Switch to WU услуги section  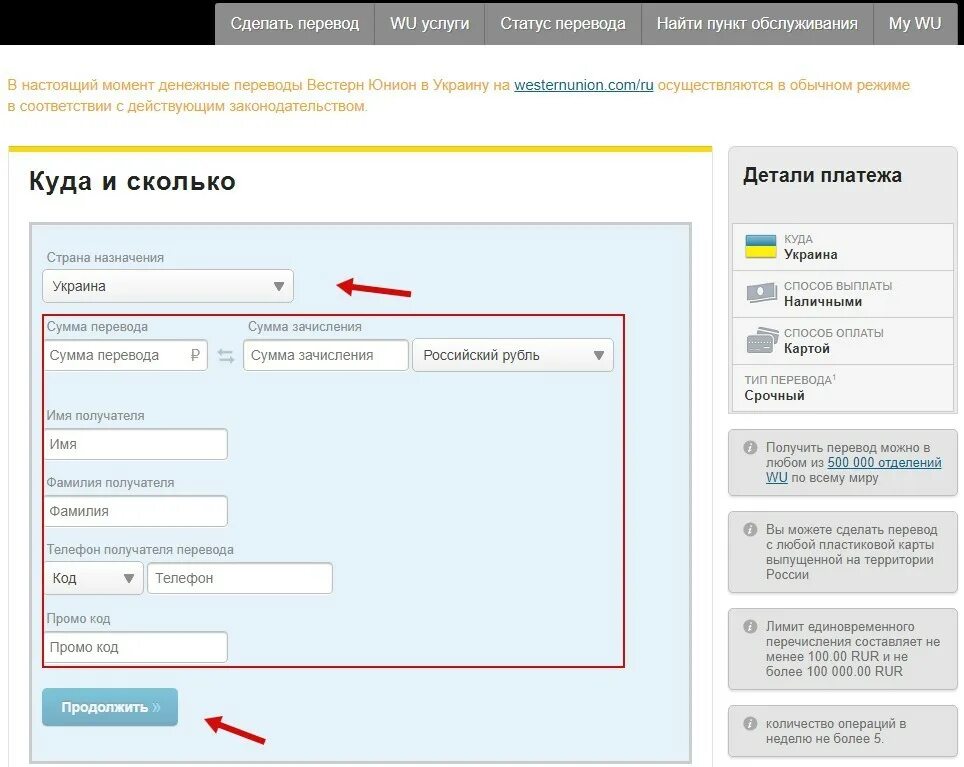428,24
